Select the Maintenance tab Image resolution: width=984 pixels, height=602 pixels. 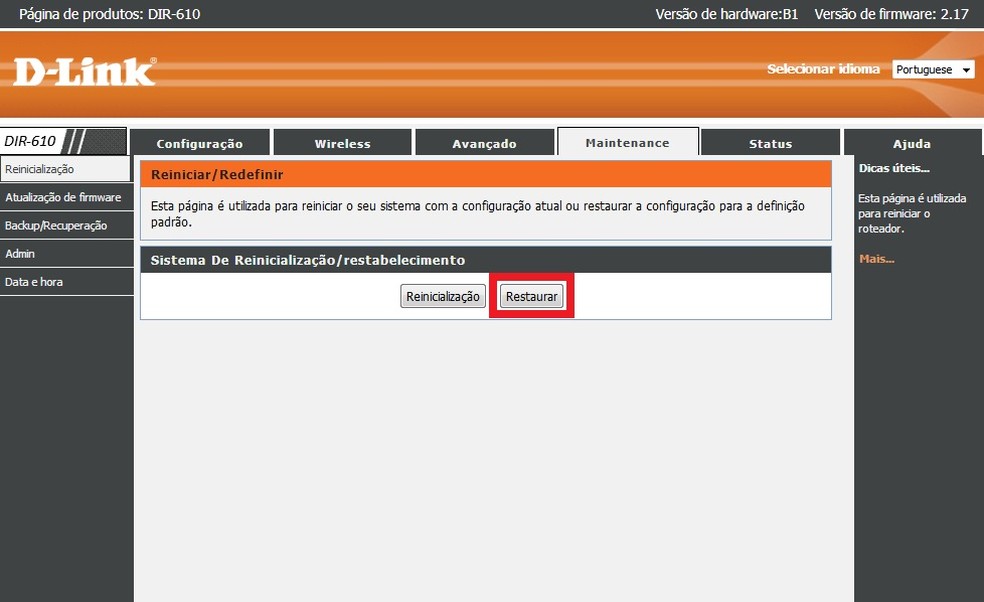tap(628, 142)
